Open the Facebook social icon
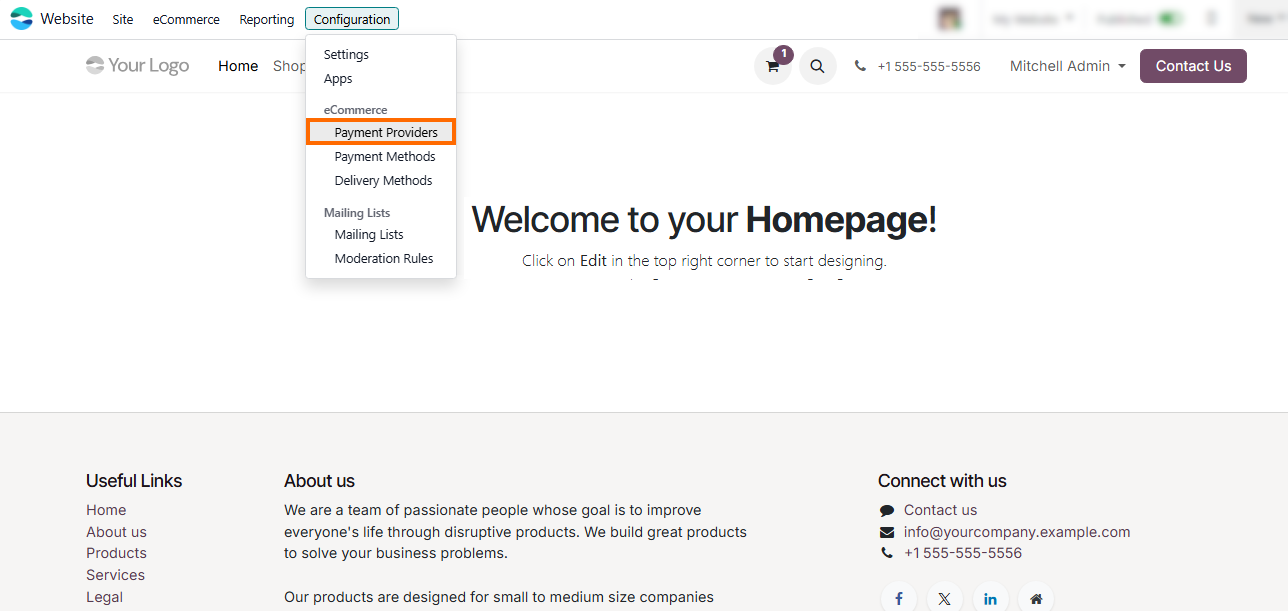This screenshot has width=1288, height=611. pos(899,598)
